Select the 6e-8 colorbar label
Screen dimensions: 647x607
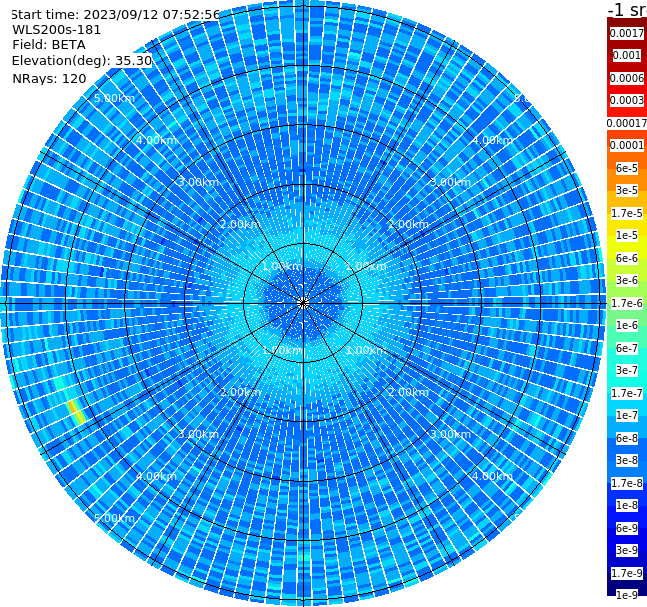click(x=627, y=438)
